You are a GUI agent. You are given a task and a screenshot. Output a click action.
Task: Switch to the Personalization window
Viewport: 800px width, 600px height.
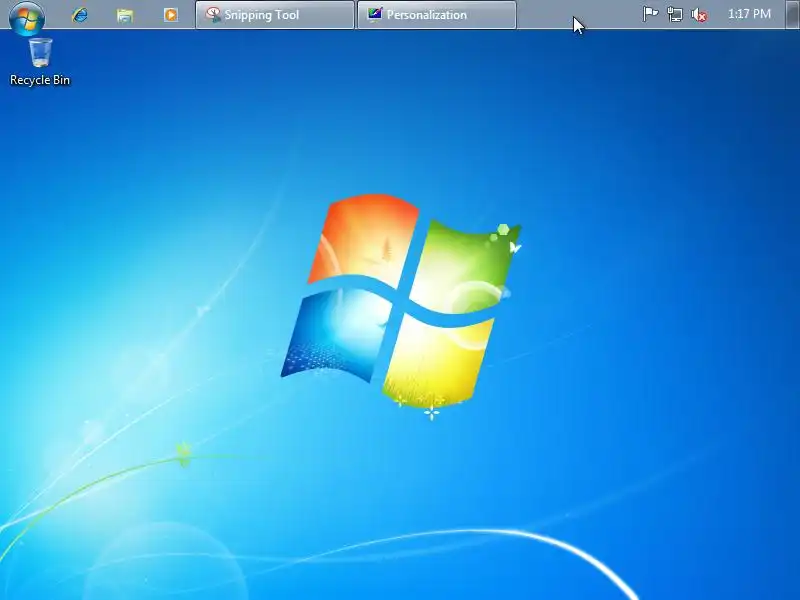tap(437, 15)
